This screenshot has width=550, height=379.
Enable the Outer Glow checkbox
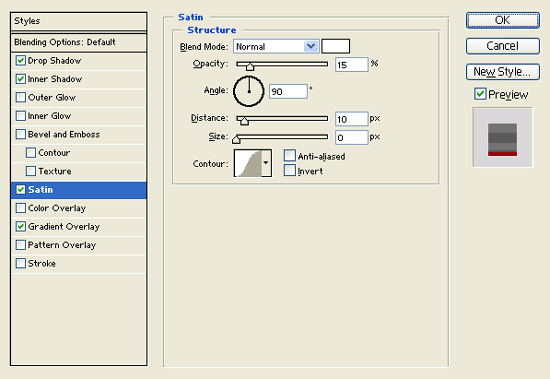pyautogui.click(x=21, y=97)
